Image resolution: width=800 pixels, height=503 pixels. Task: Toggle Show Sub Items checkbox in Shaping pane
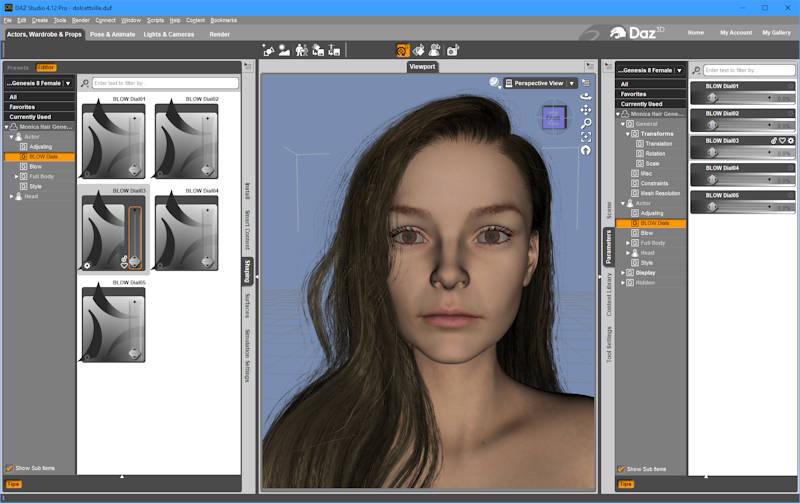[10, 468]
